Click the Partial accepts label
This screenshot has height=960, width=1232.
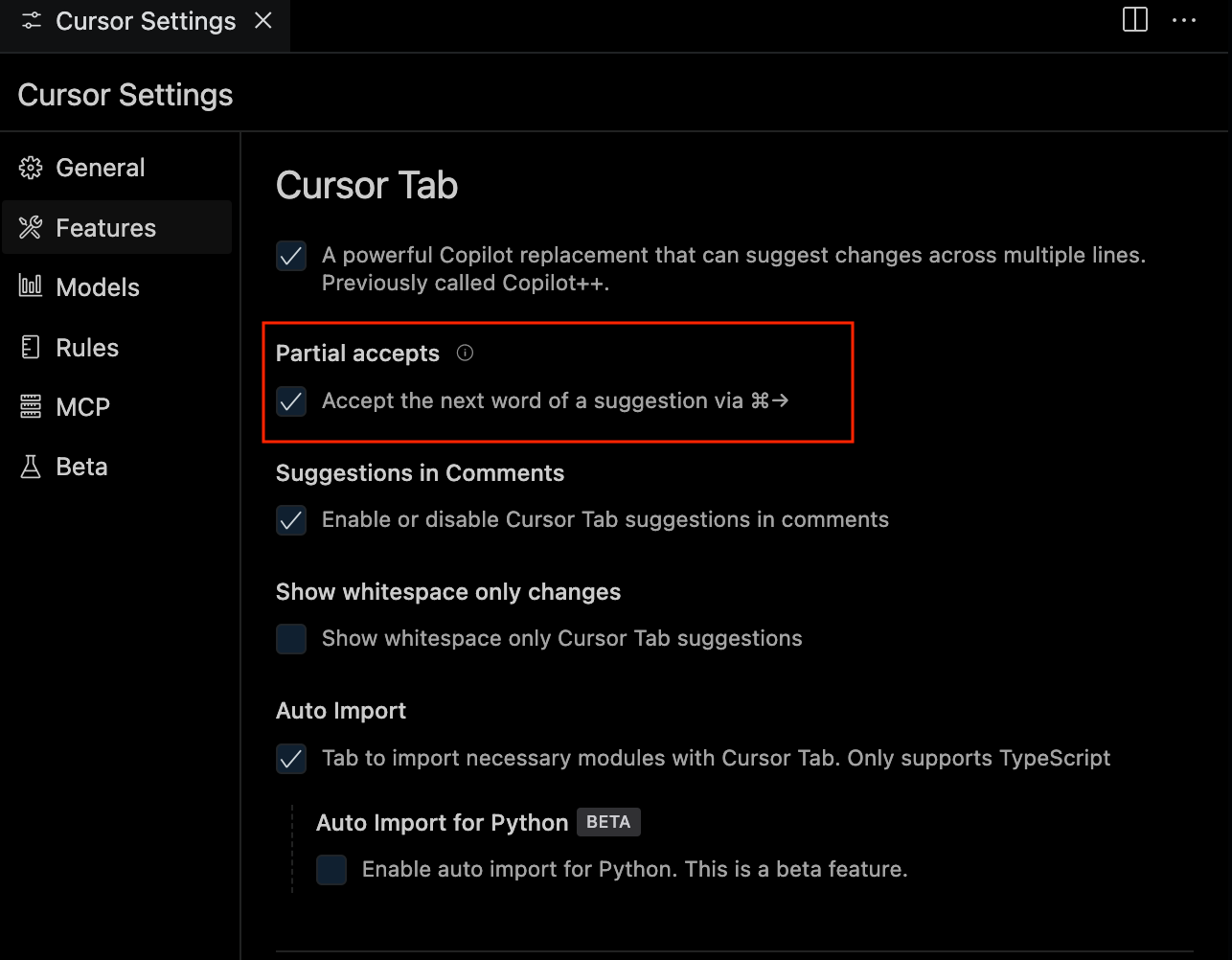click(357, 354)
